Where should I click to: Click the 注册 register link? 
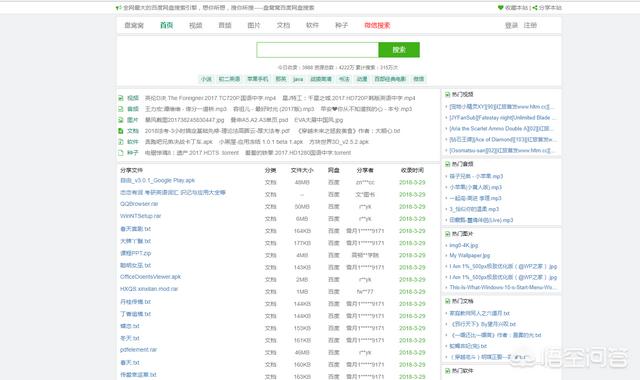point(530,25)
